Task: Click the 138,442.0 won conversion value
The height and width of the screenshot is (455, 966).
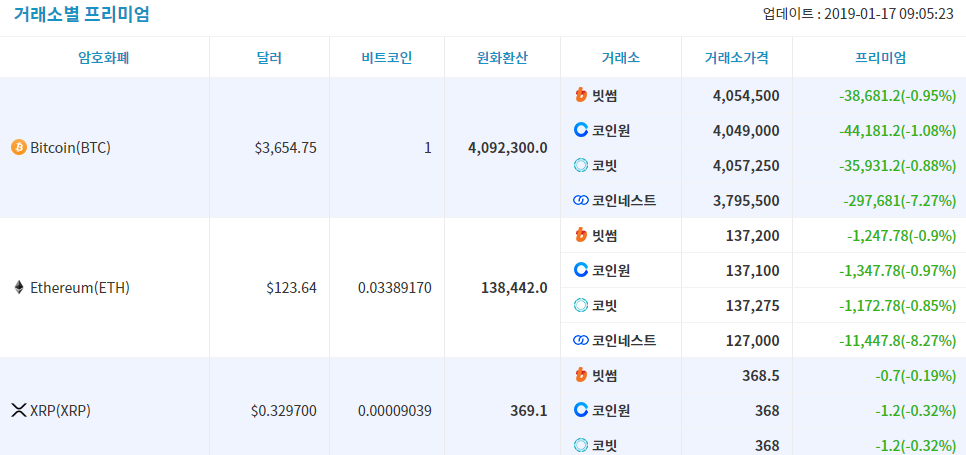Action: point(514,288)
